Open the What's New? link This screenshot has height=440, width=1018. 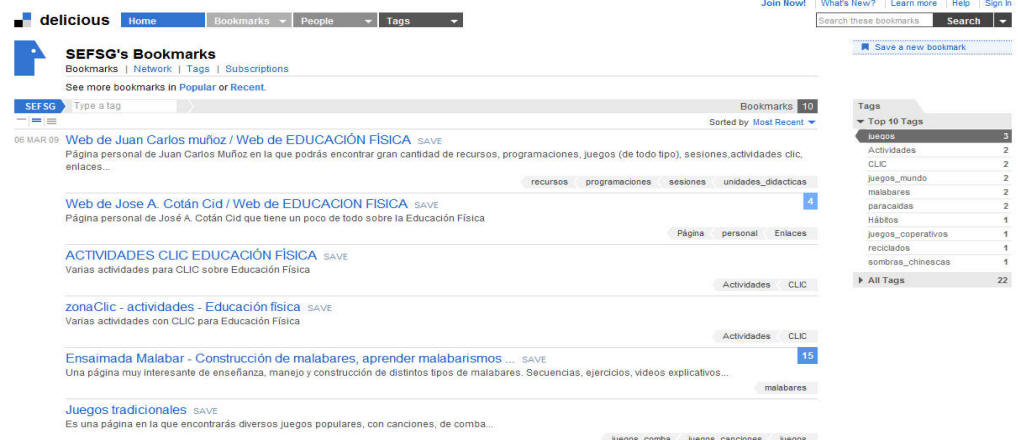point(848,3)
